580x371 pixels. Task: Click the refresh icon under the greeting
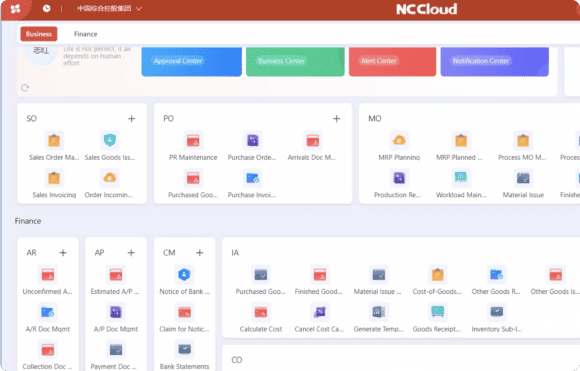tap(25, 88)
